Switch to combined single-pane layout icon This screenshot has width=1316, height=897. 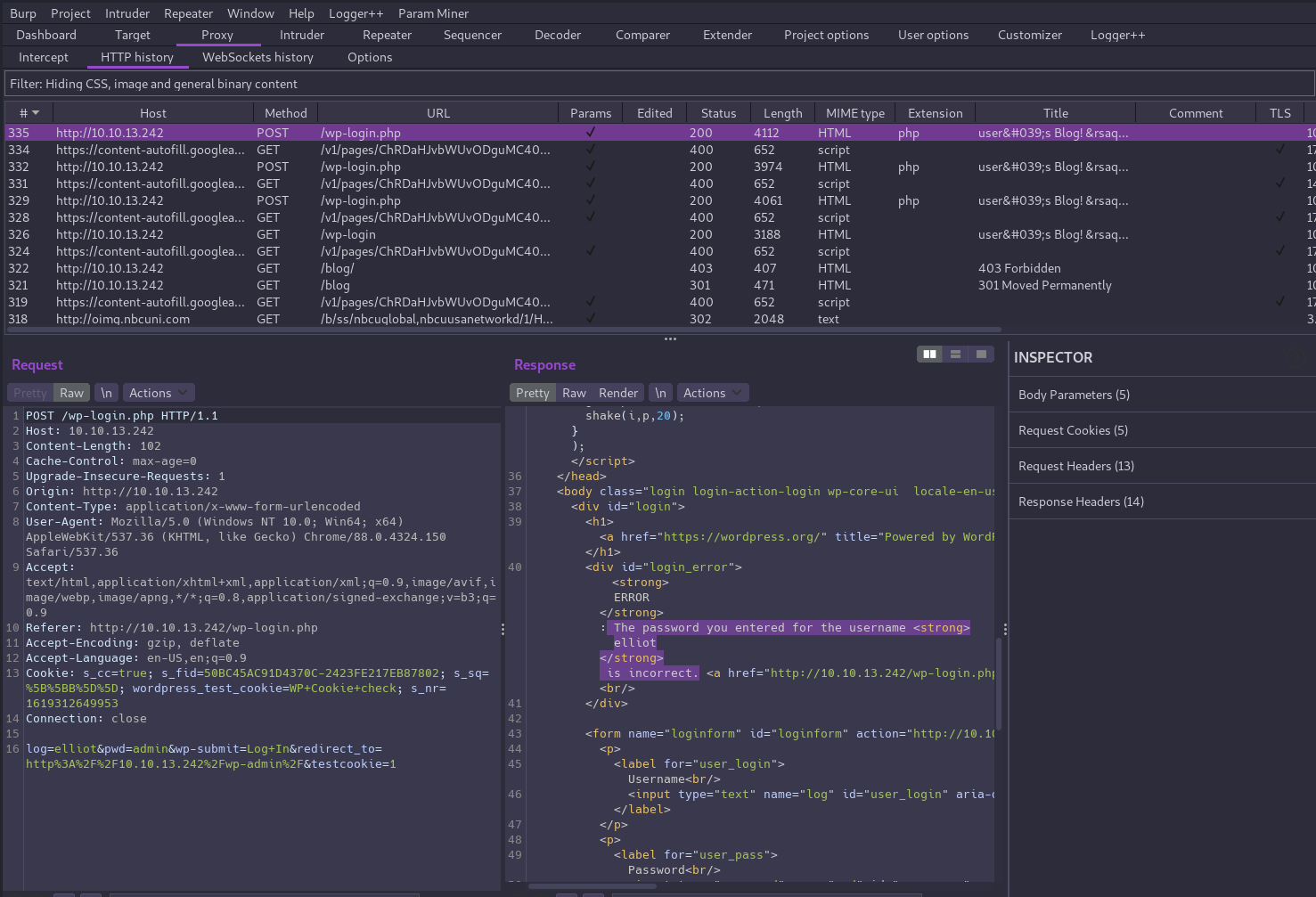(x=981, y=355)
